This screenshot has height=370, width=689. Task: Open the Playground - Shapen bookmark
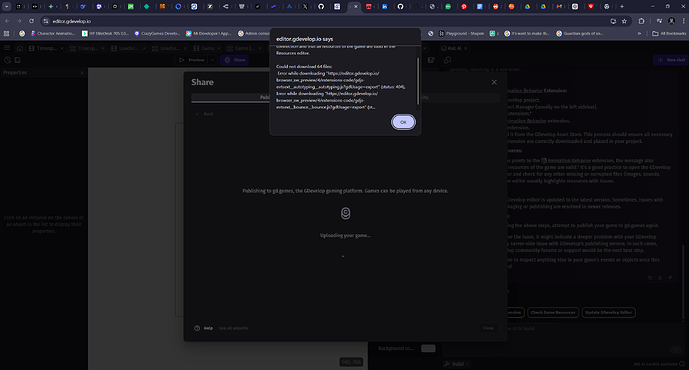tap(461, 33)
